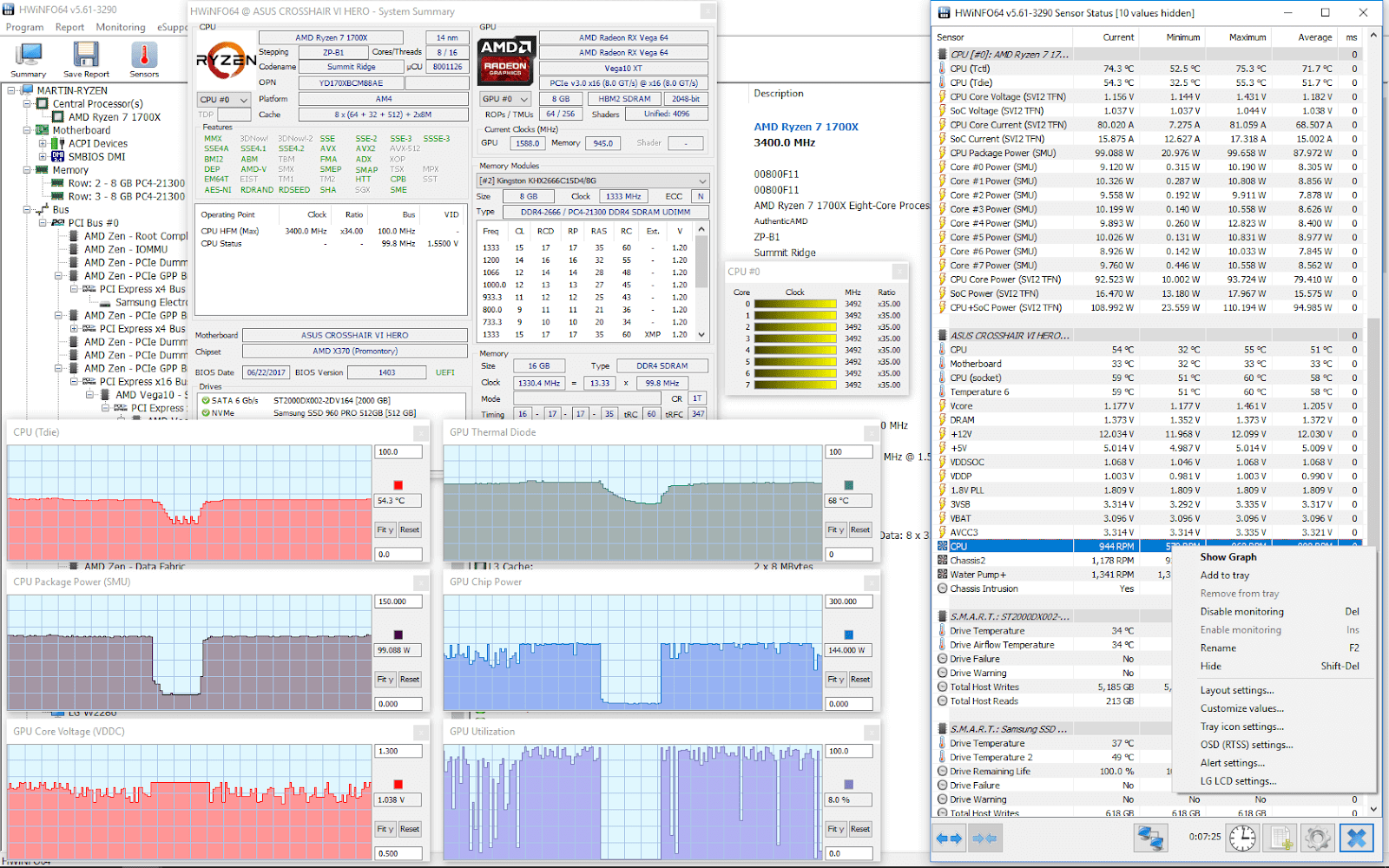Click the teal swatch in GPU Thermal Diode graph

[849, 485]
